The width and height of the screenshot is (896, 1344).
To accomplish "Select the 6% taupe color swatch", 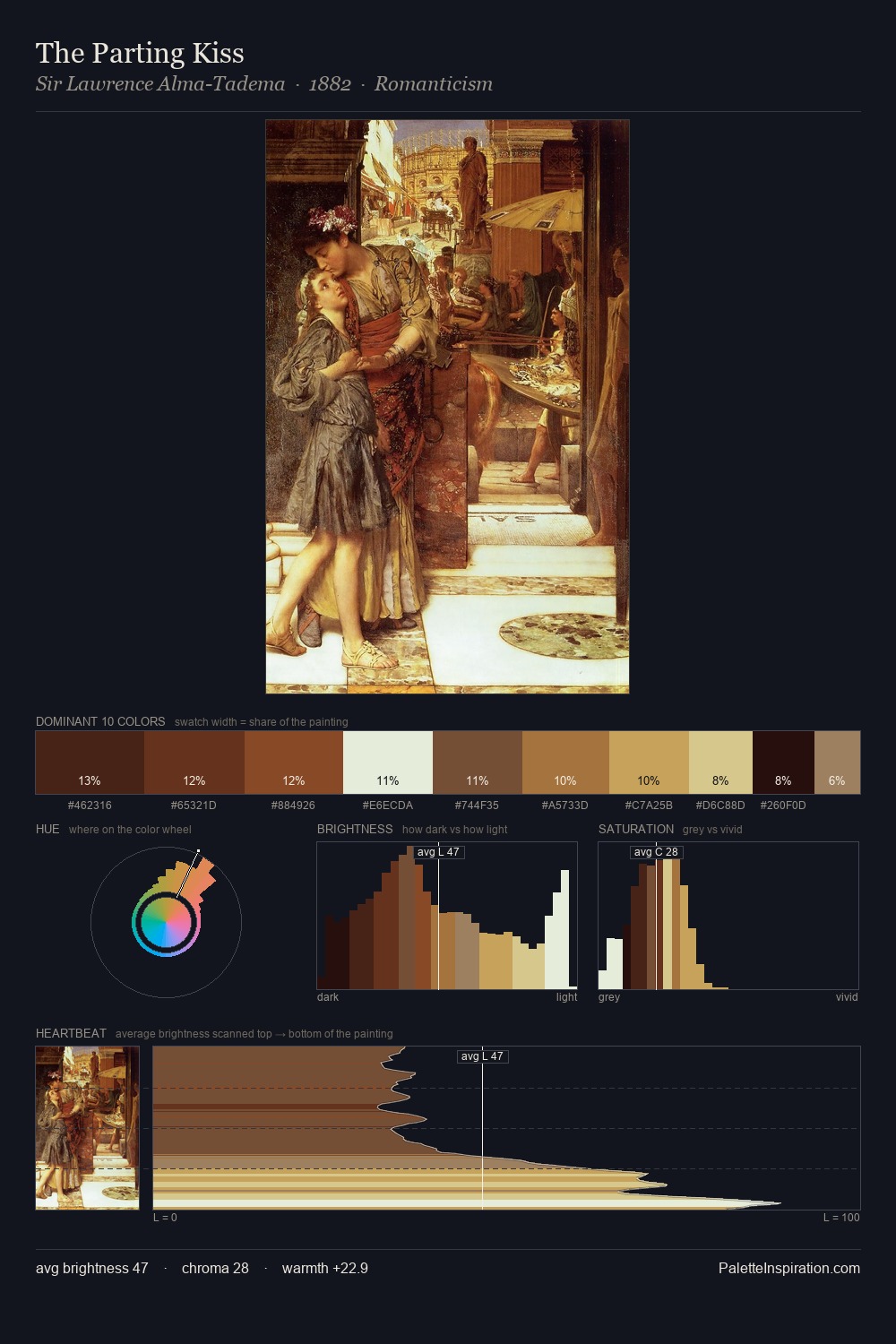I will pos(837,762).
